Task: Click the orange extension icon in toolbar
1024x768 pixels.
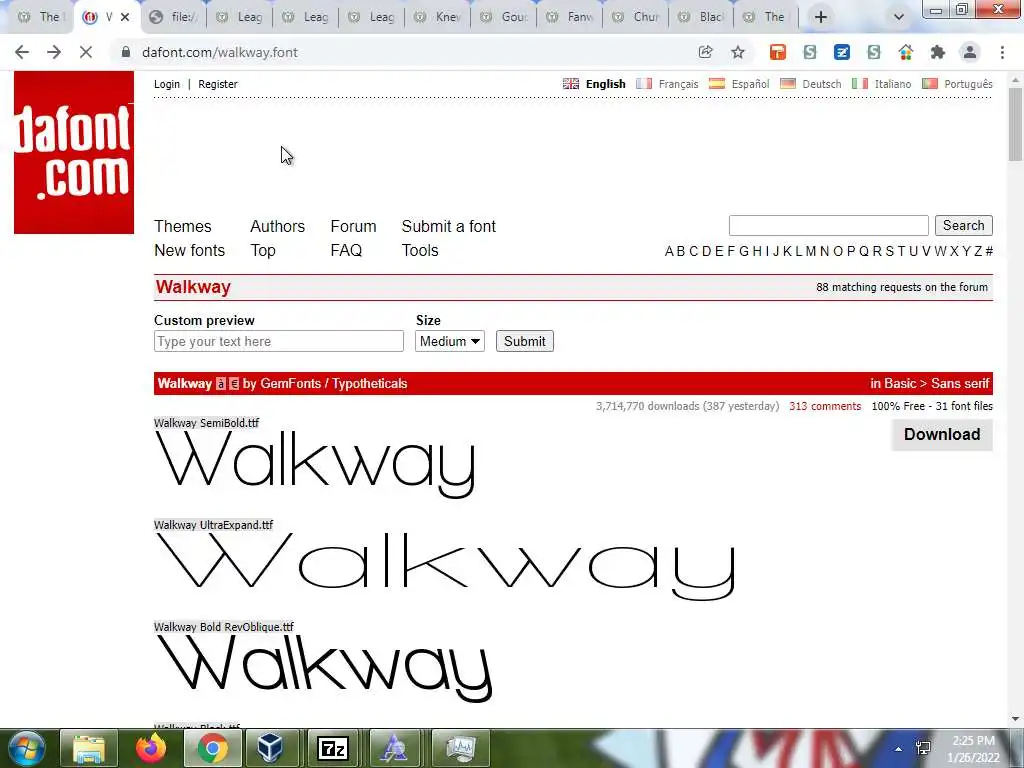Action: 777,52
